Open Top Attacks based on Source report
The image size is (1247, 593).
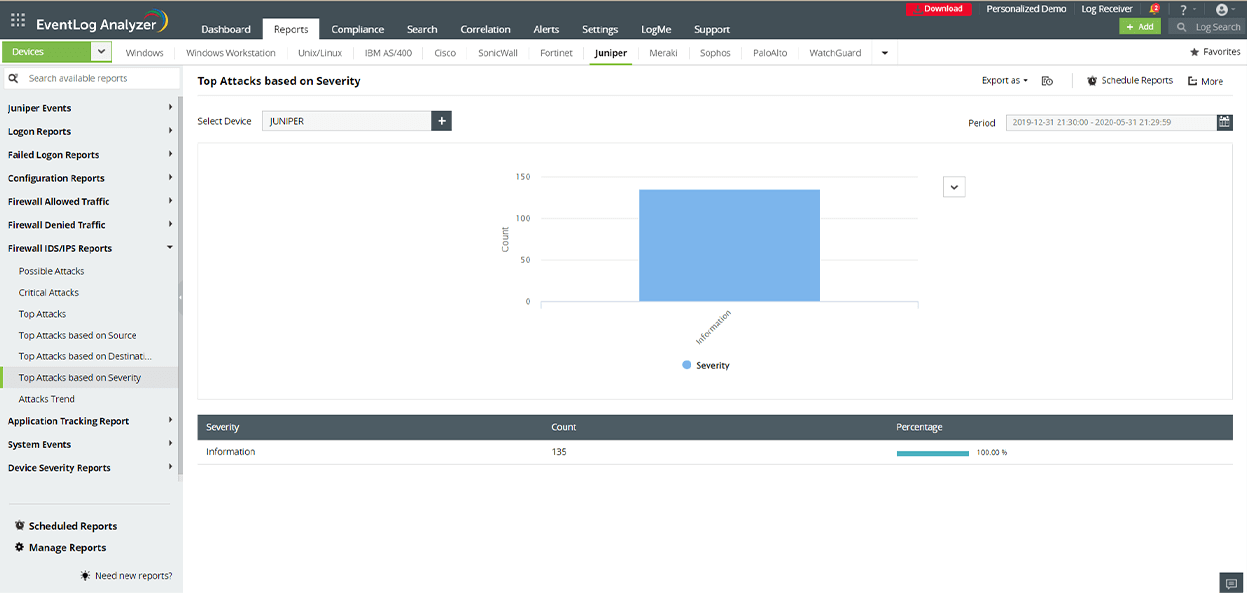coord(78,335)
